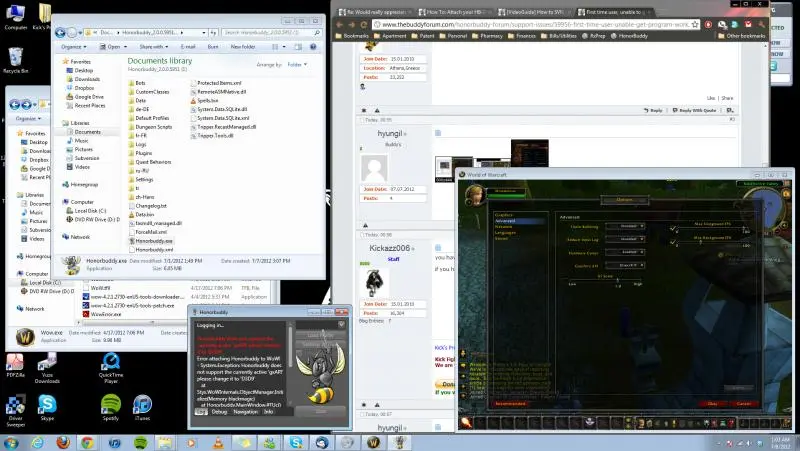This screenshot has height=451, width=800.
Task: Bookmark this page with the star icon
Action: click(x=695, y=24)
